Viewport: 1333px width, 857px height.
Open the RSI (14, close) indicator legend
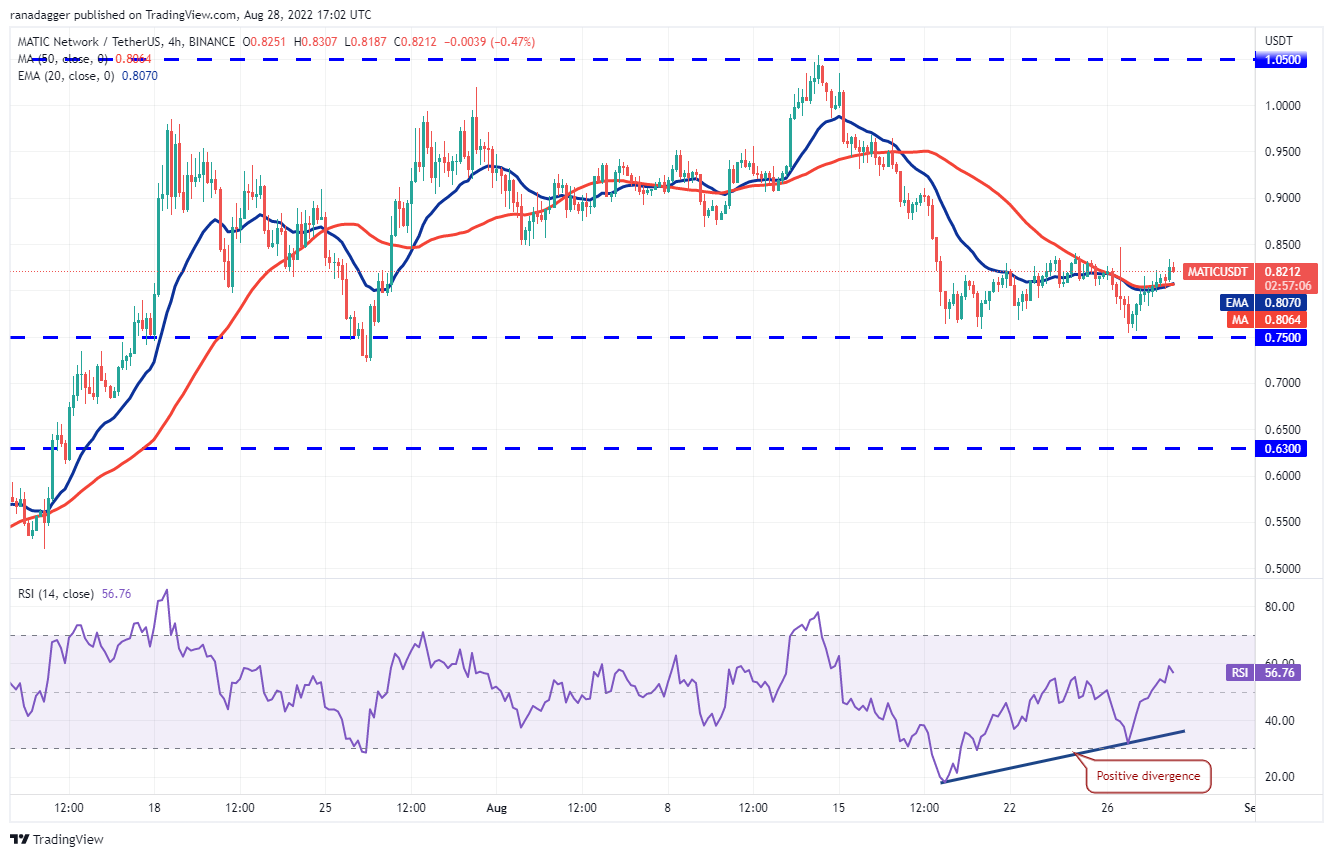pyautogui.click(x=55, y=594)
